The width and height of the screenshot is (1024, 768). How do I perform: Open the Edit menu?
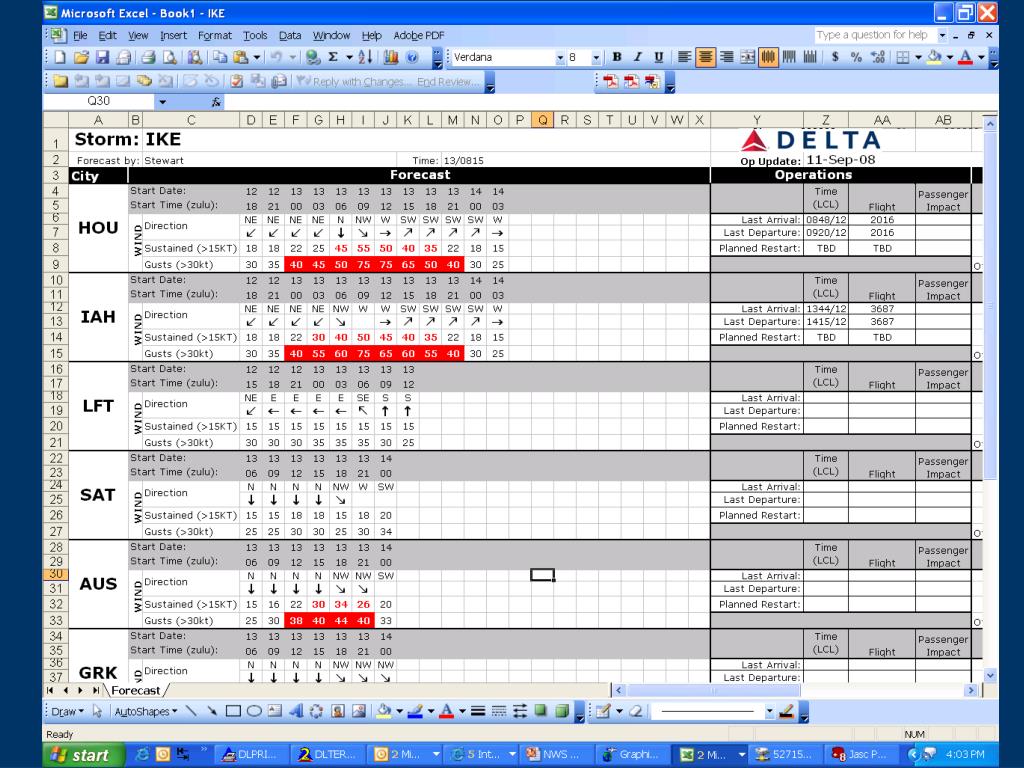click(107, 35)
